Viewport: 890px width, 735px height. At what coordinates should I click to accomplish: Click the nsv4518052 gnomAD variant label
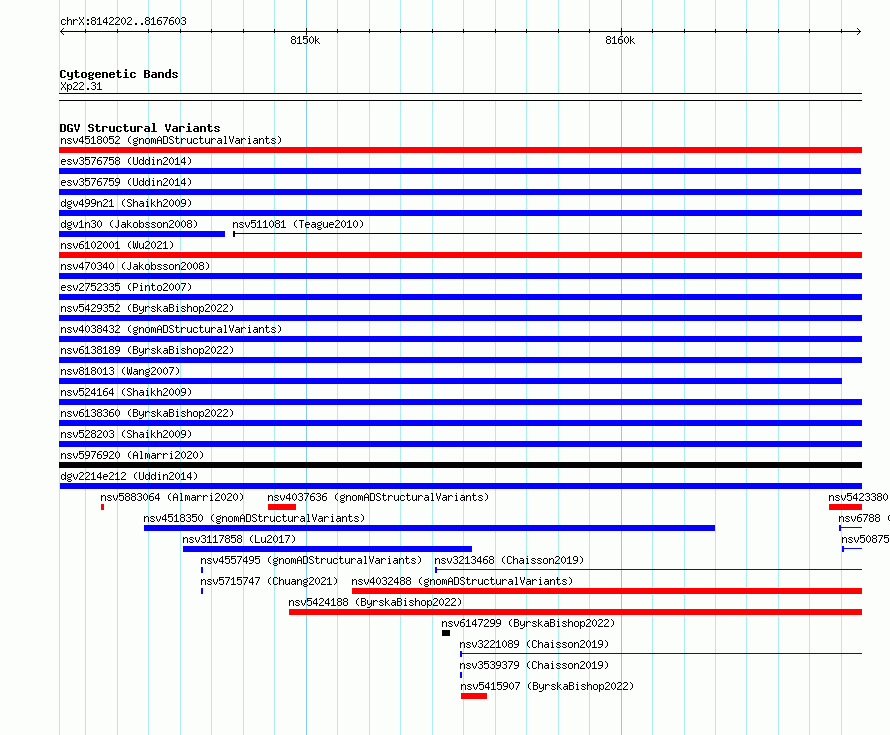click(x=171, y=140)
